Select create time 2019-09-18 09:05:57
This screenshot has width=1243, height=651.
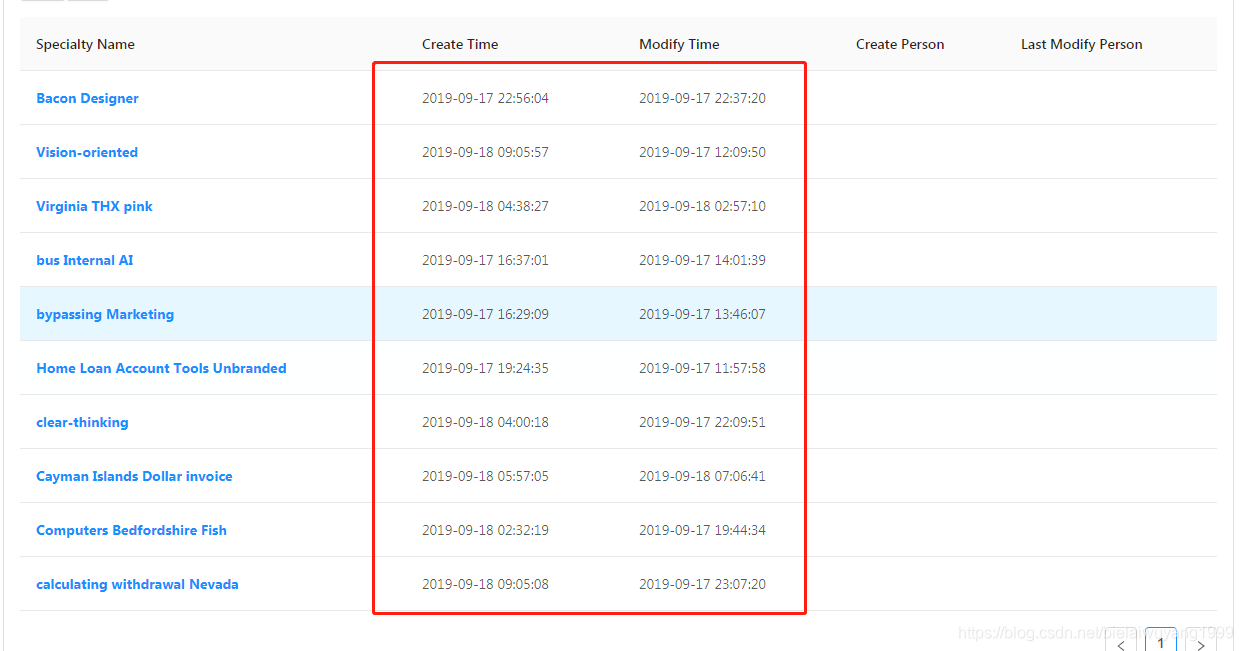click(x=485, y=152)
